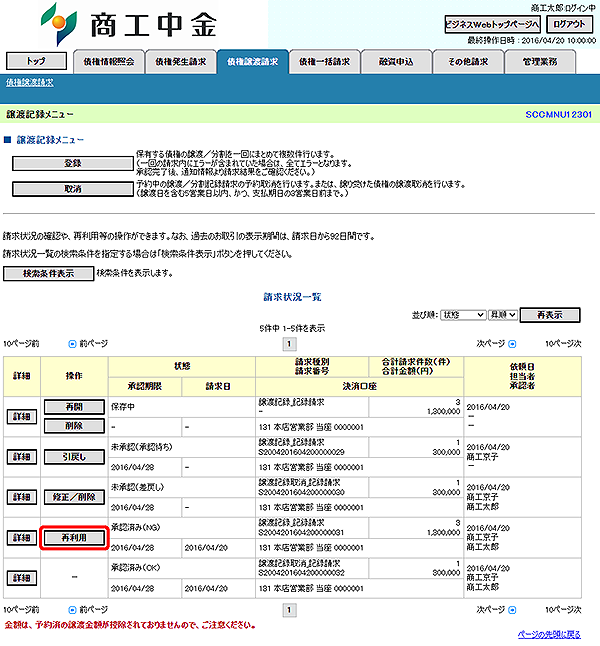Open 詳細 for 承認済み(NG) row

coord(22,538)
